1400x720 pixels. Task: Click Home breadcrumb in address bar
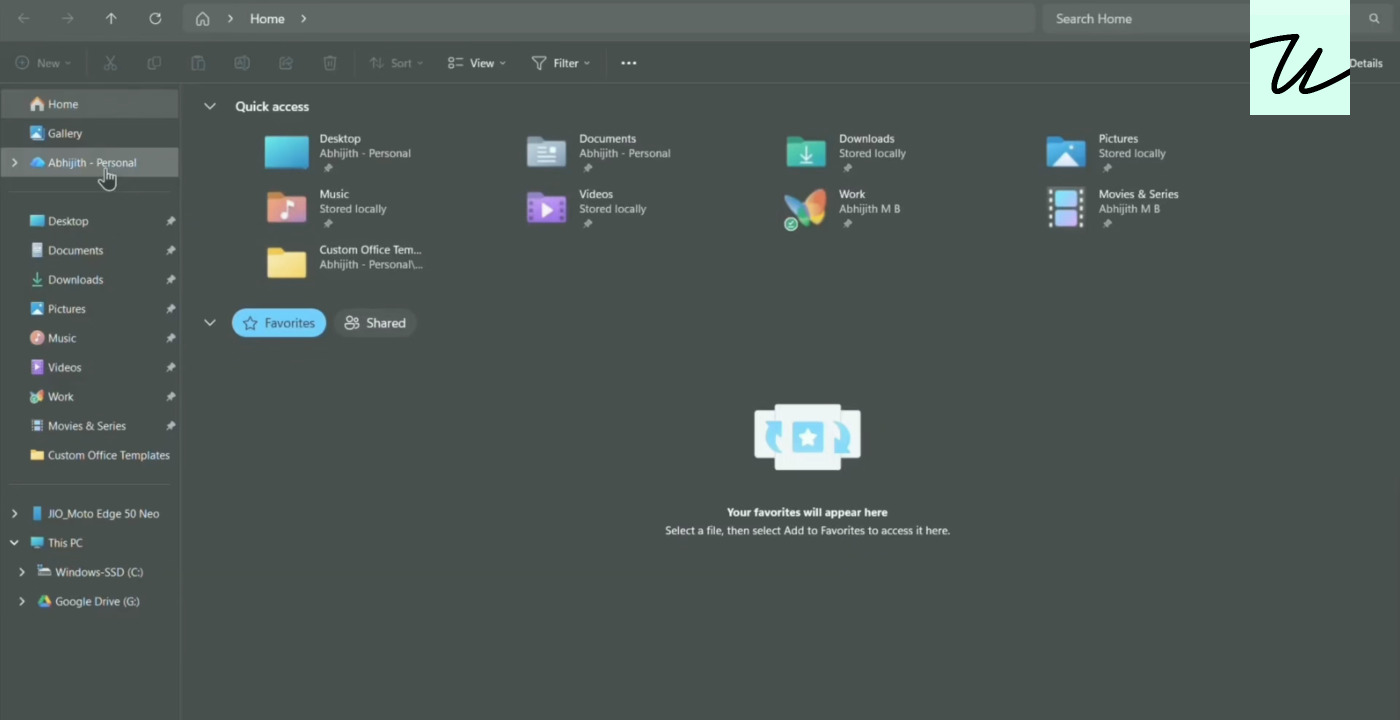tap(267, 19)
